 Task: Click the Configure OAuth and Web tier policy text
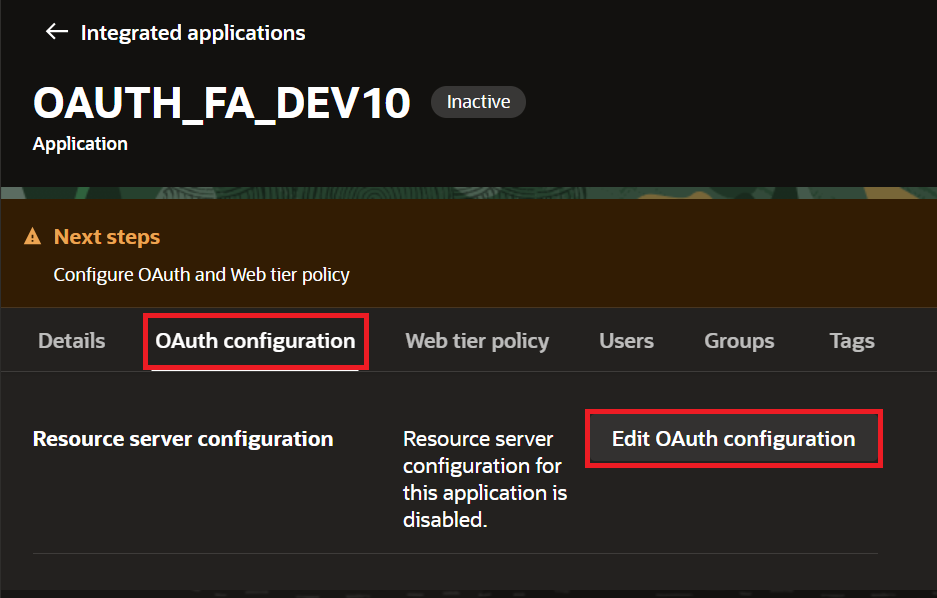click(x=201, y=274)
